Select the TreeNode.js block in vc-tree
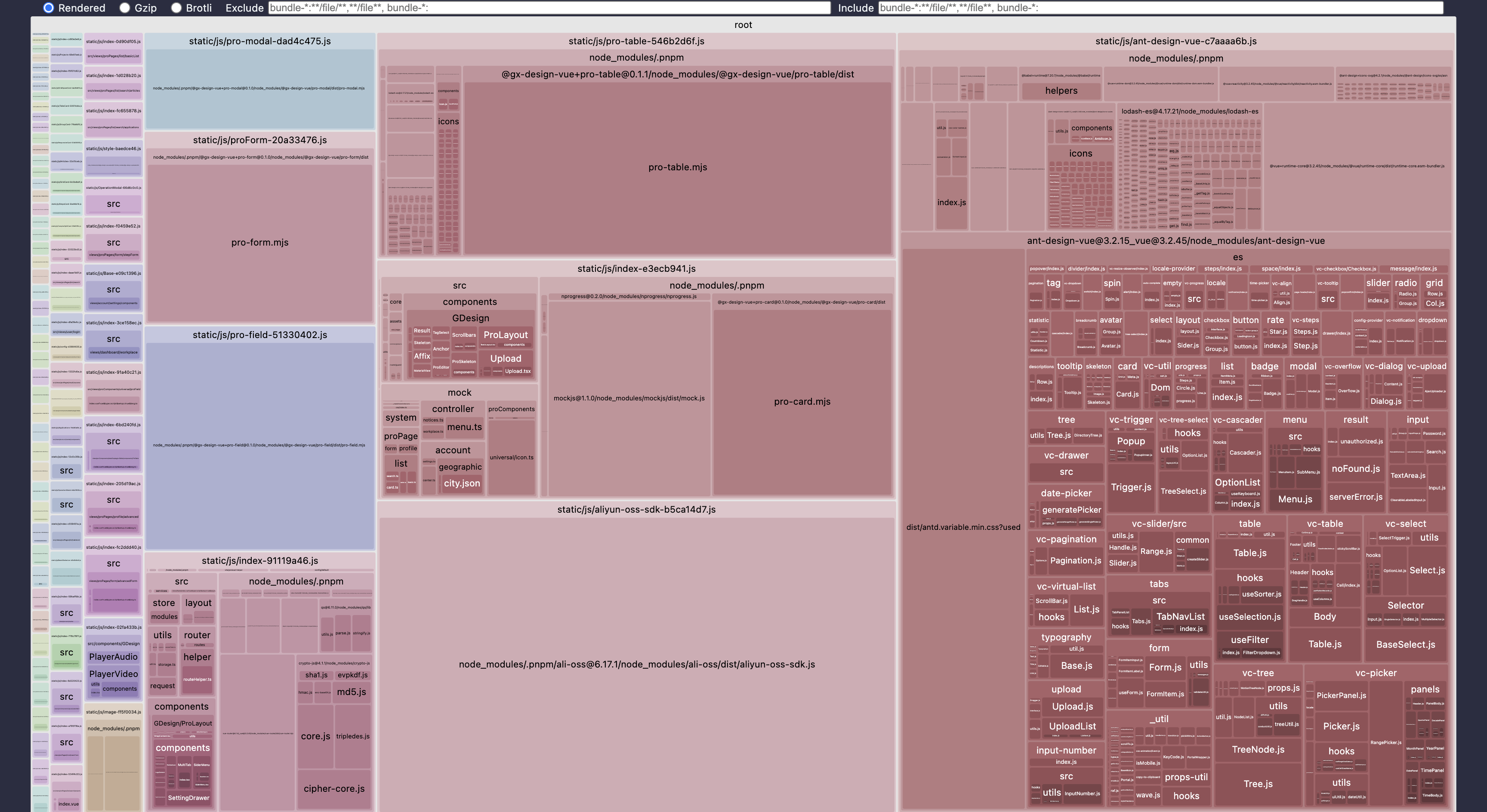This screenshot has width=1487, height=812. point(1258,750)
